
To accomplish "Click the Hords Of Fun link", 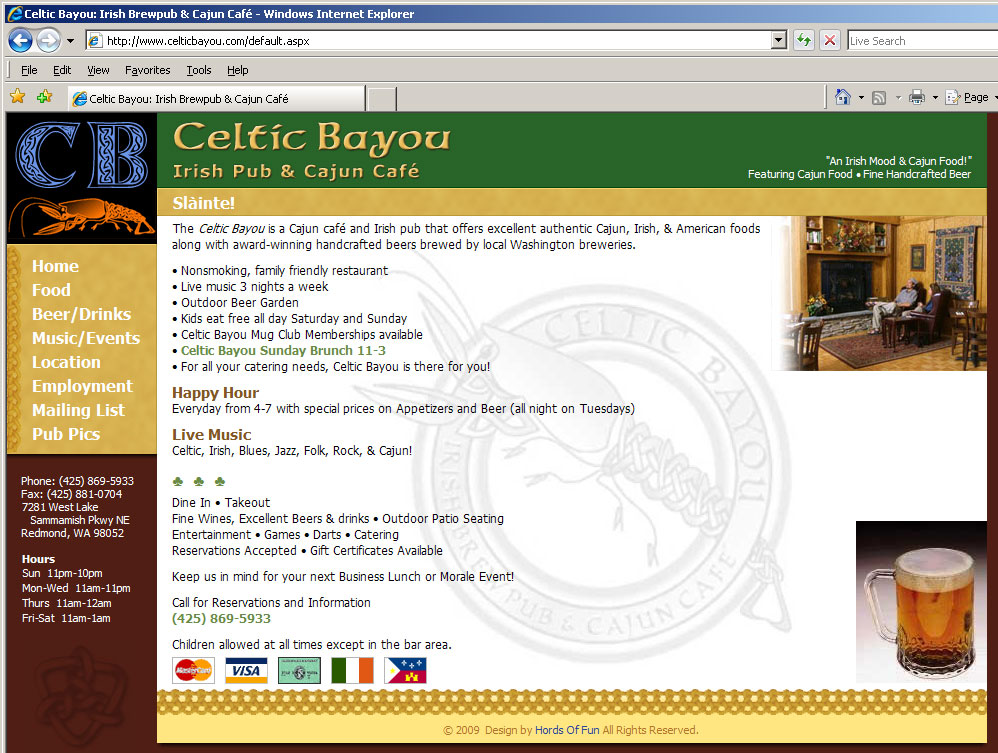I will pyautogui.click(x=567, y=730).
